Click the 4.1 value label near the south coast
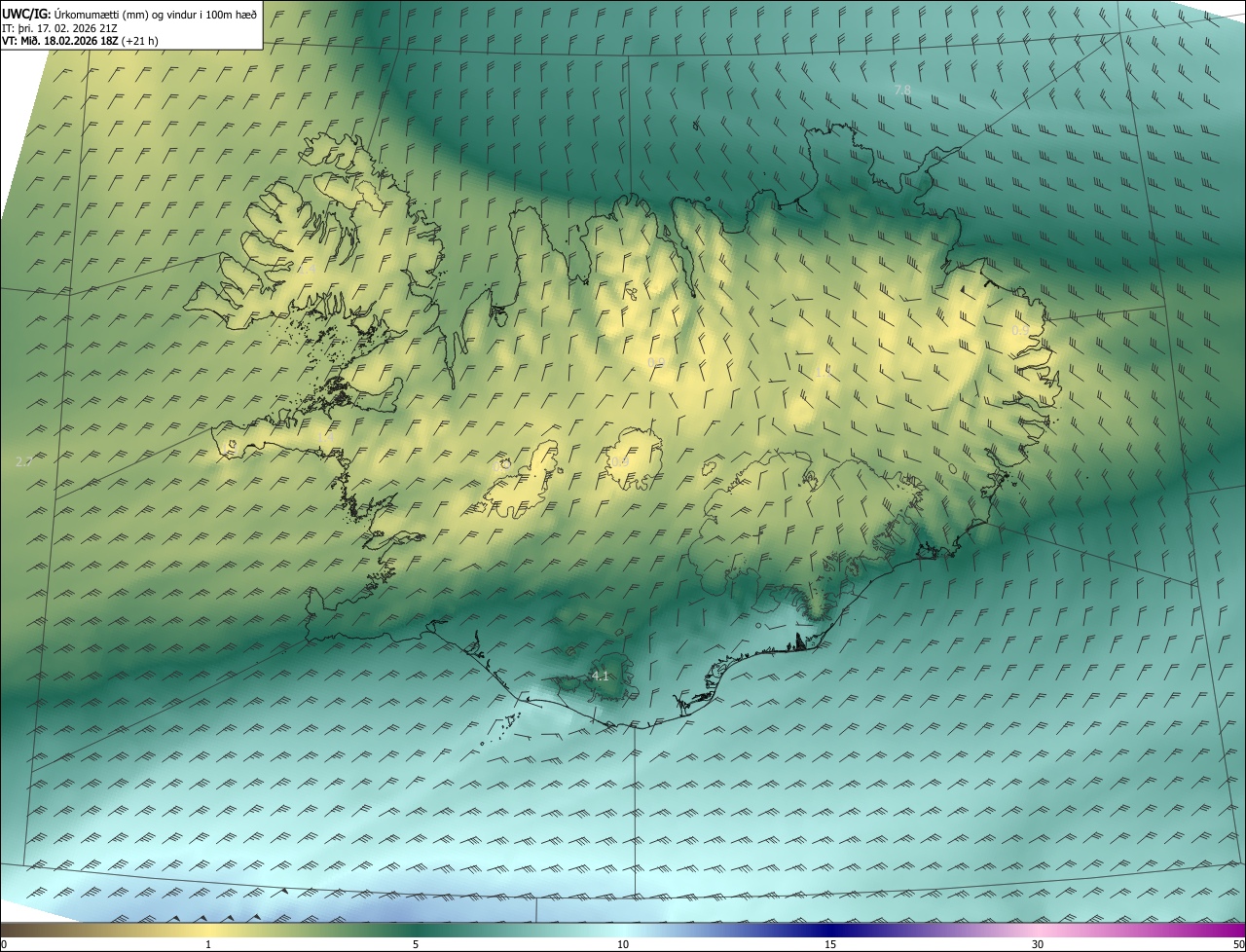Image resolution: width=1246 pixels, height=952 pixels. (x=600, y=676)
